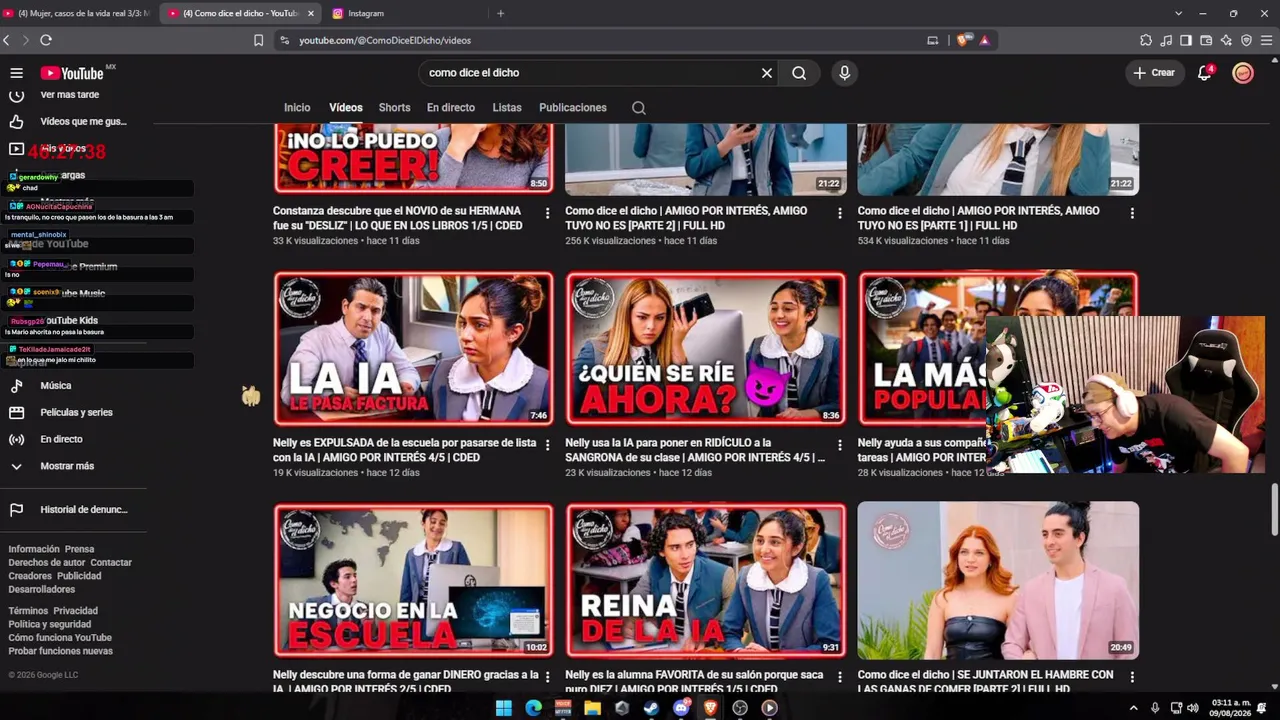This screenshot has height=720, width=1280.
Task: Open the Windows Start menu
Action: [x=504, y=708]
